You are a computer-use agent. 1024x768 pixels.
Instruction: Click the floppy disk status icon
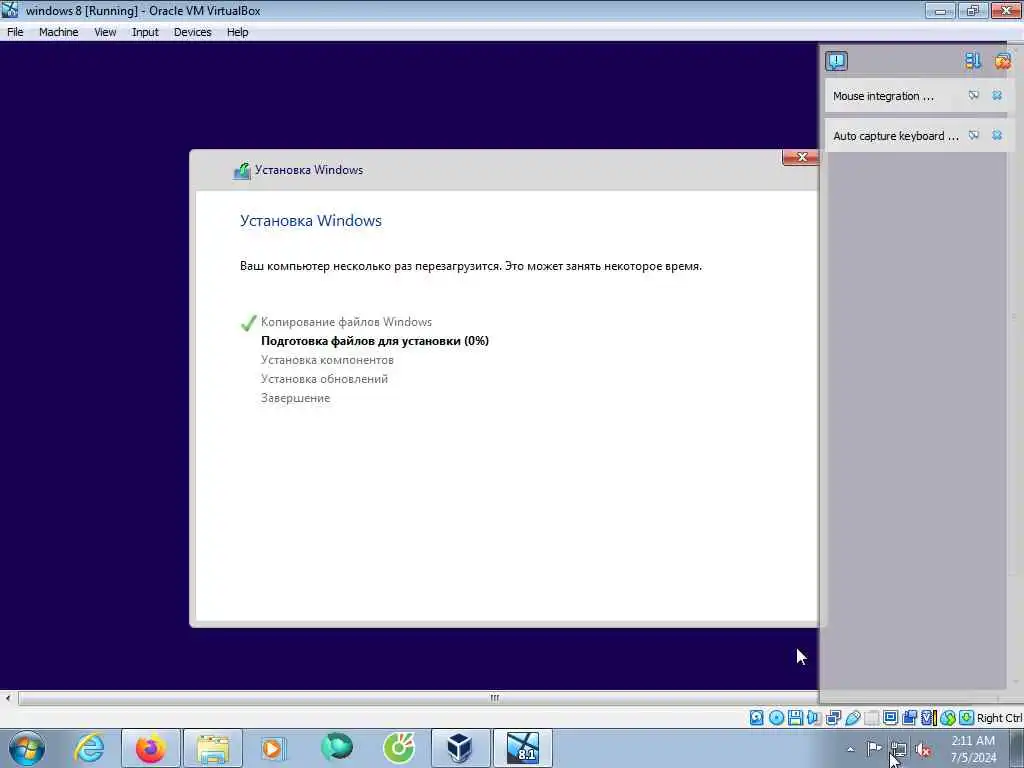pos(795,718)
